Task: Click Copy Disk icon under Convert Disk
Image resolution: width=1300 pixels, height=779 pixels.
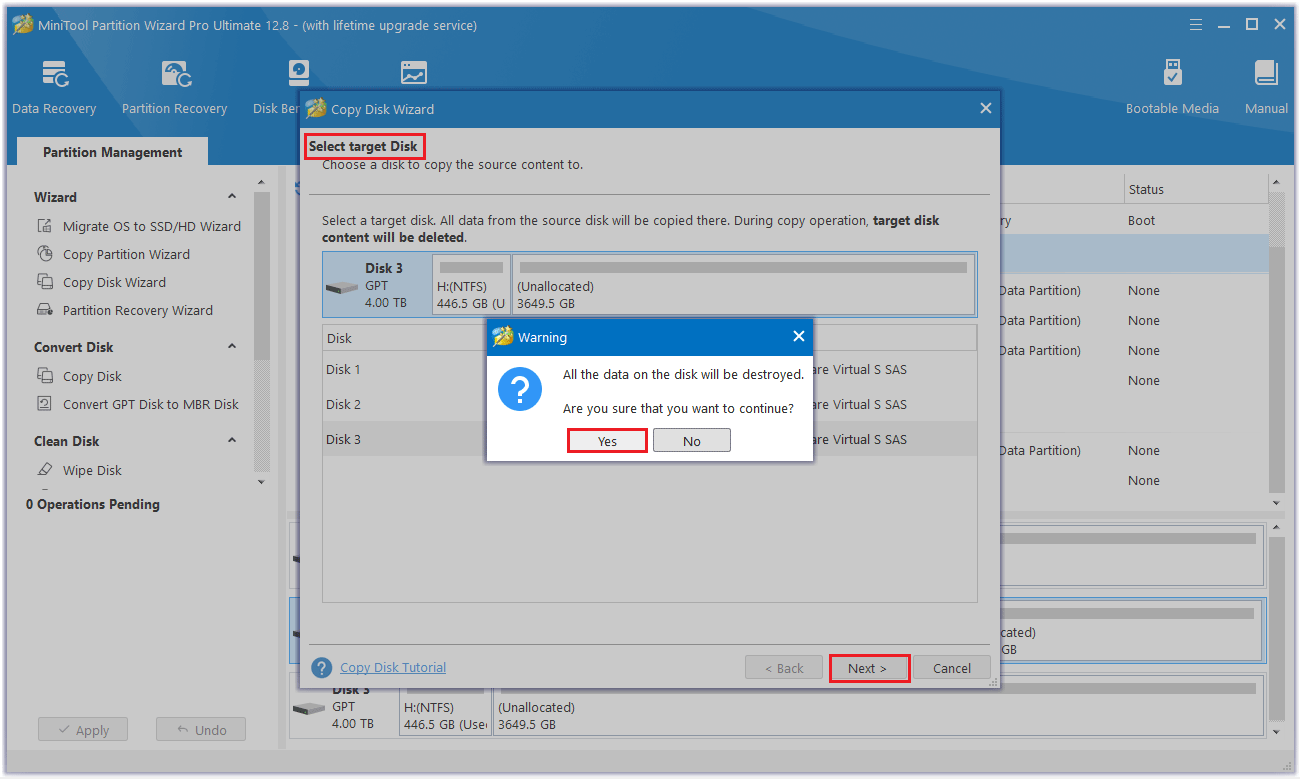Action: [44, 376]
